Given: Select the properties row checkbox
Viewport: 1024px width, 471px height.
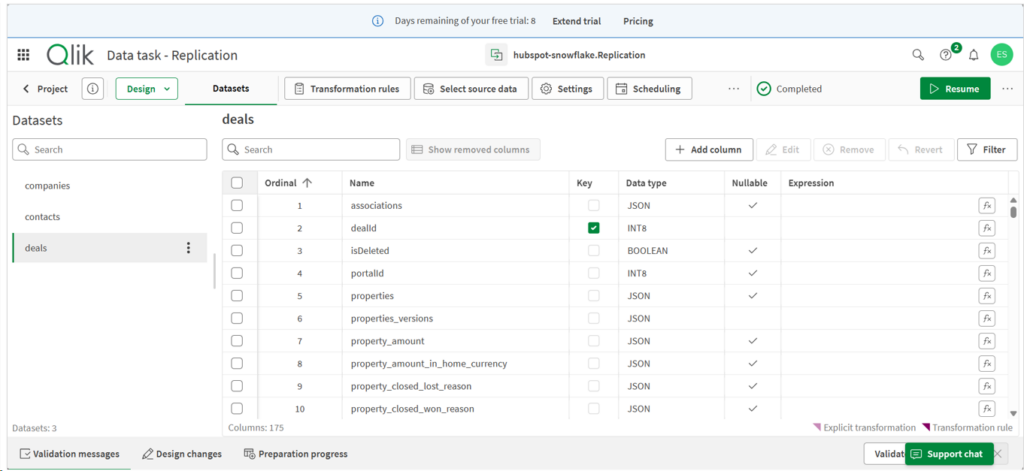Looking at the screenshot, I should pos(237,296).
